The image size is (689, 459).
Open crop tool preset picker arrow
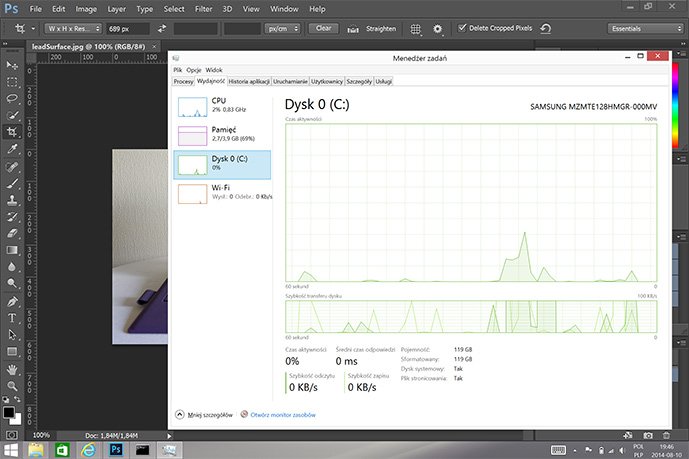(33, 29)
